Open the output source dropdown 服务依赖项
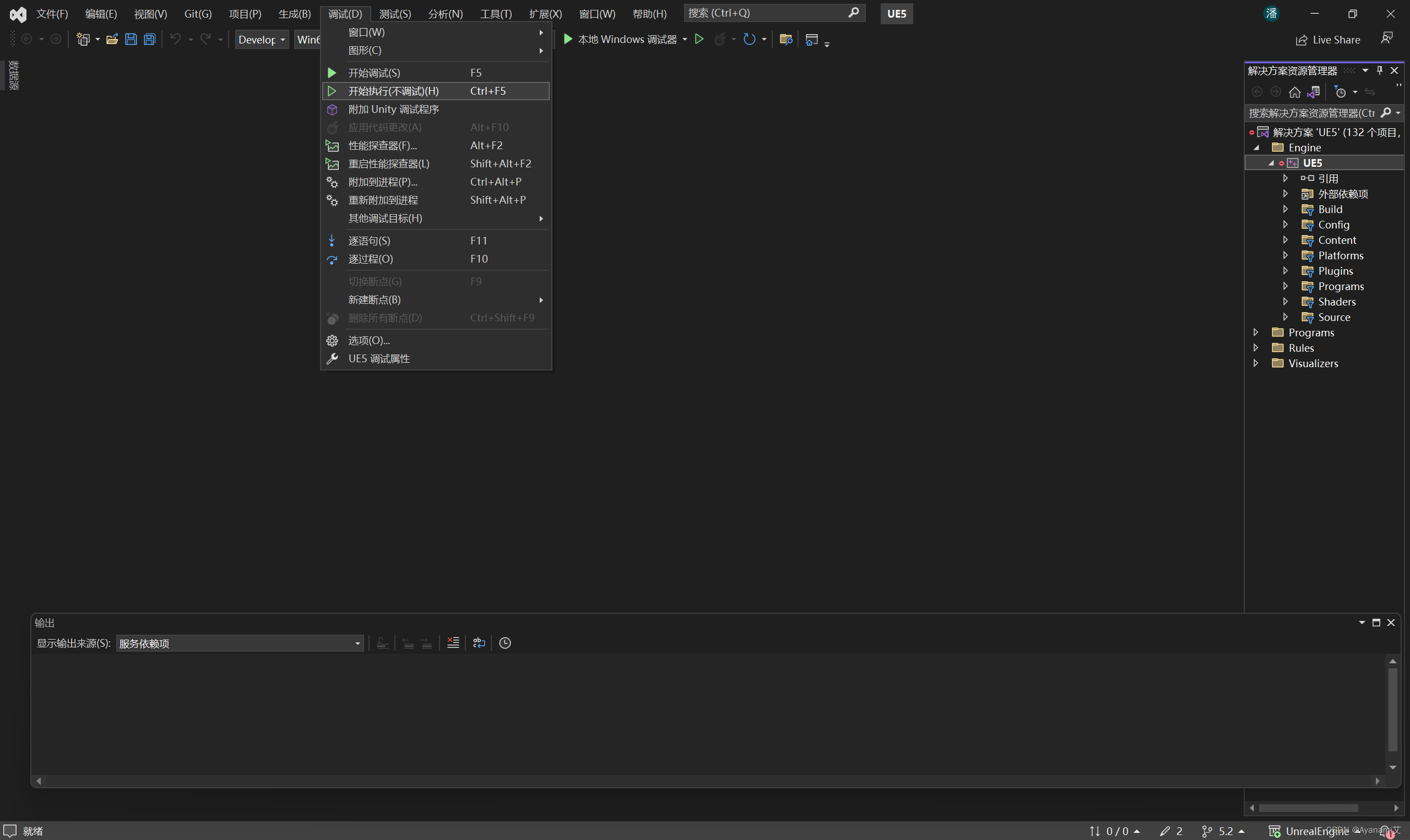Image resolution: width=1410 pixels, height=840 pixels. click(240, 643)
